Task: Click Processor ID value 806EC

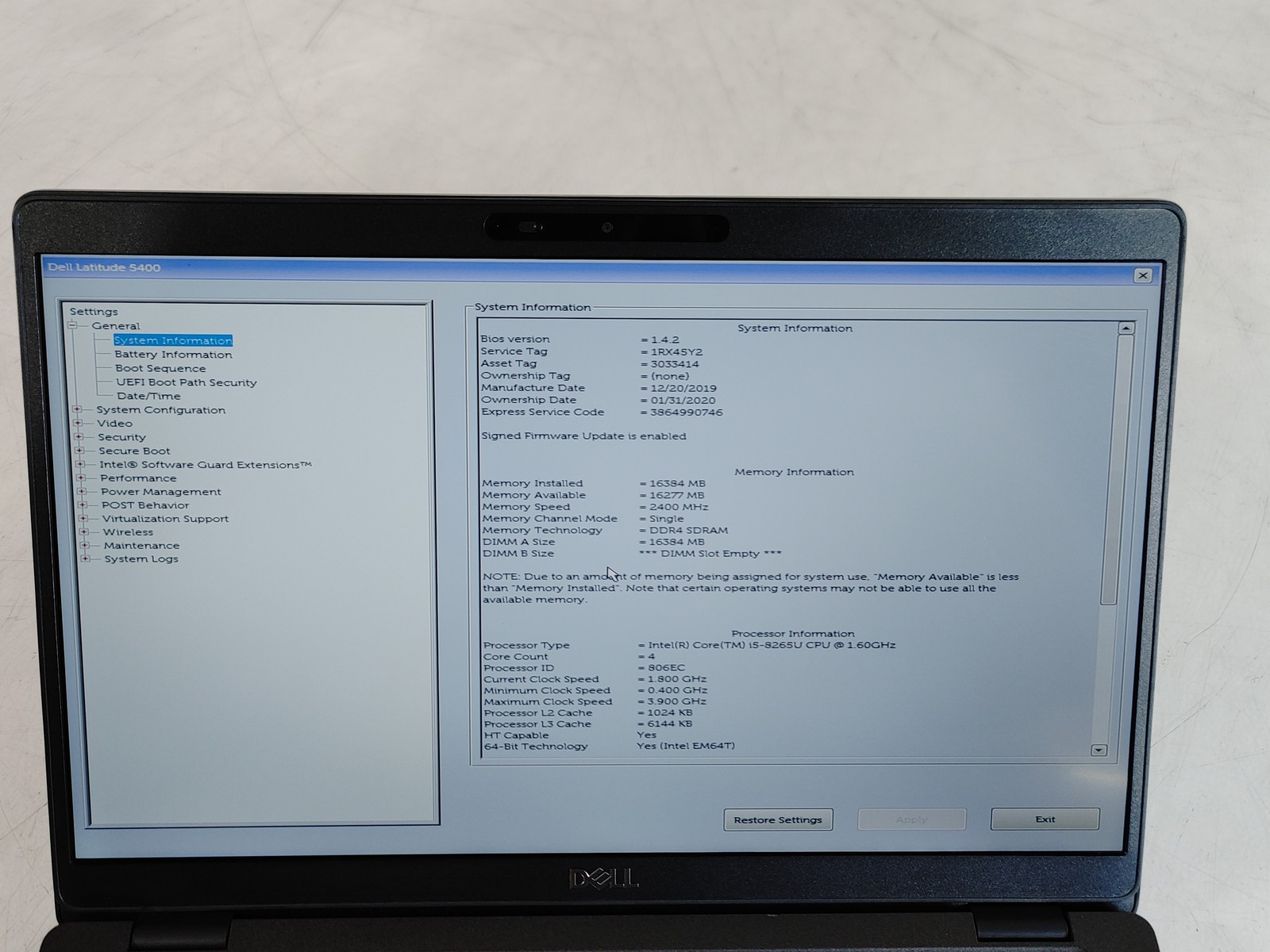Action: tap(666, 668)
